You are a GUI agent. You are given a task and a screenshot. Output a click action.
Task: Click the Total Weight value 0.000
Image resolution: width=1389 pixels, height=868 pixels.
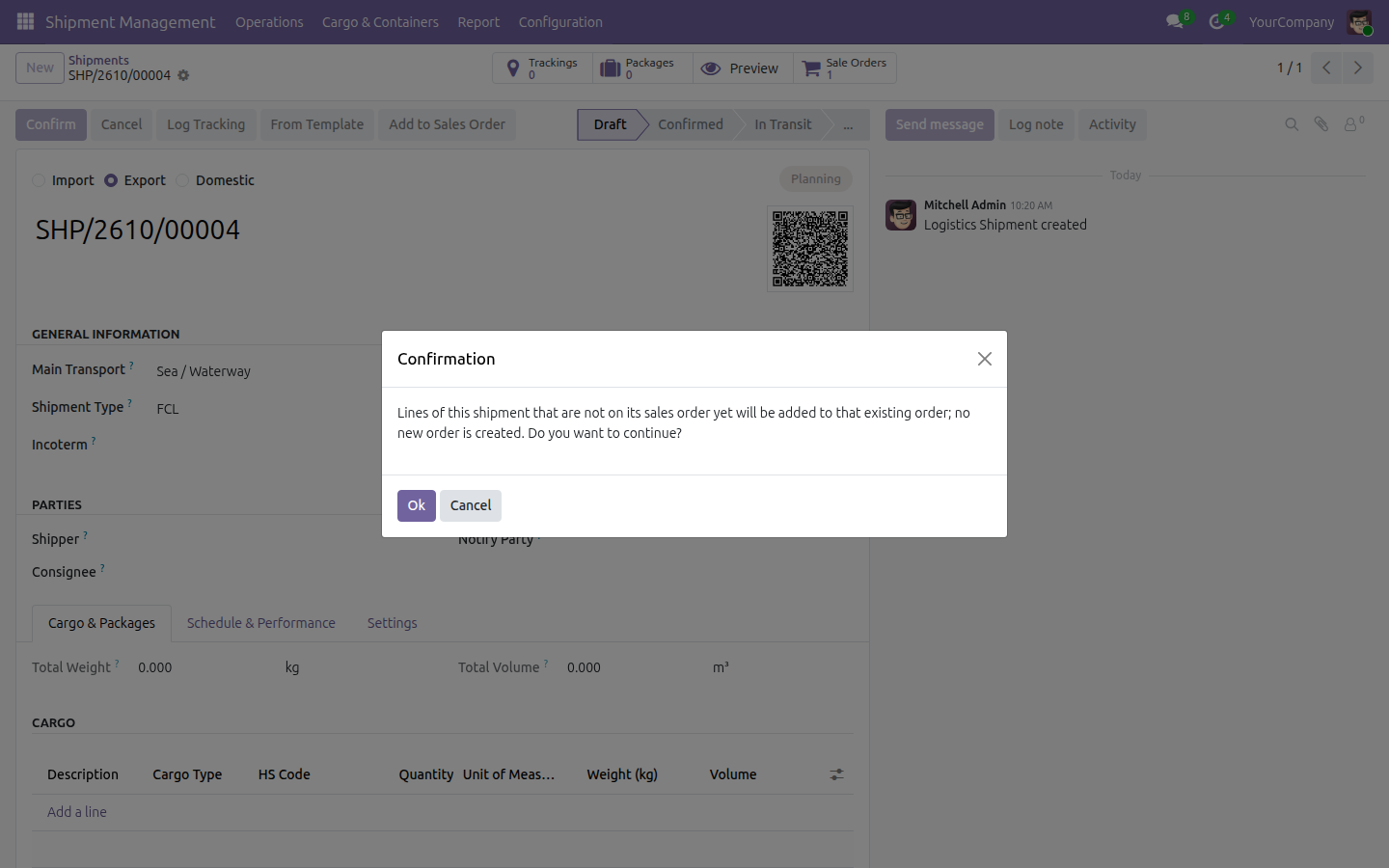(155, 667)
